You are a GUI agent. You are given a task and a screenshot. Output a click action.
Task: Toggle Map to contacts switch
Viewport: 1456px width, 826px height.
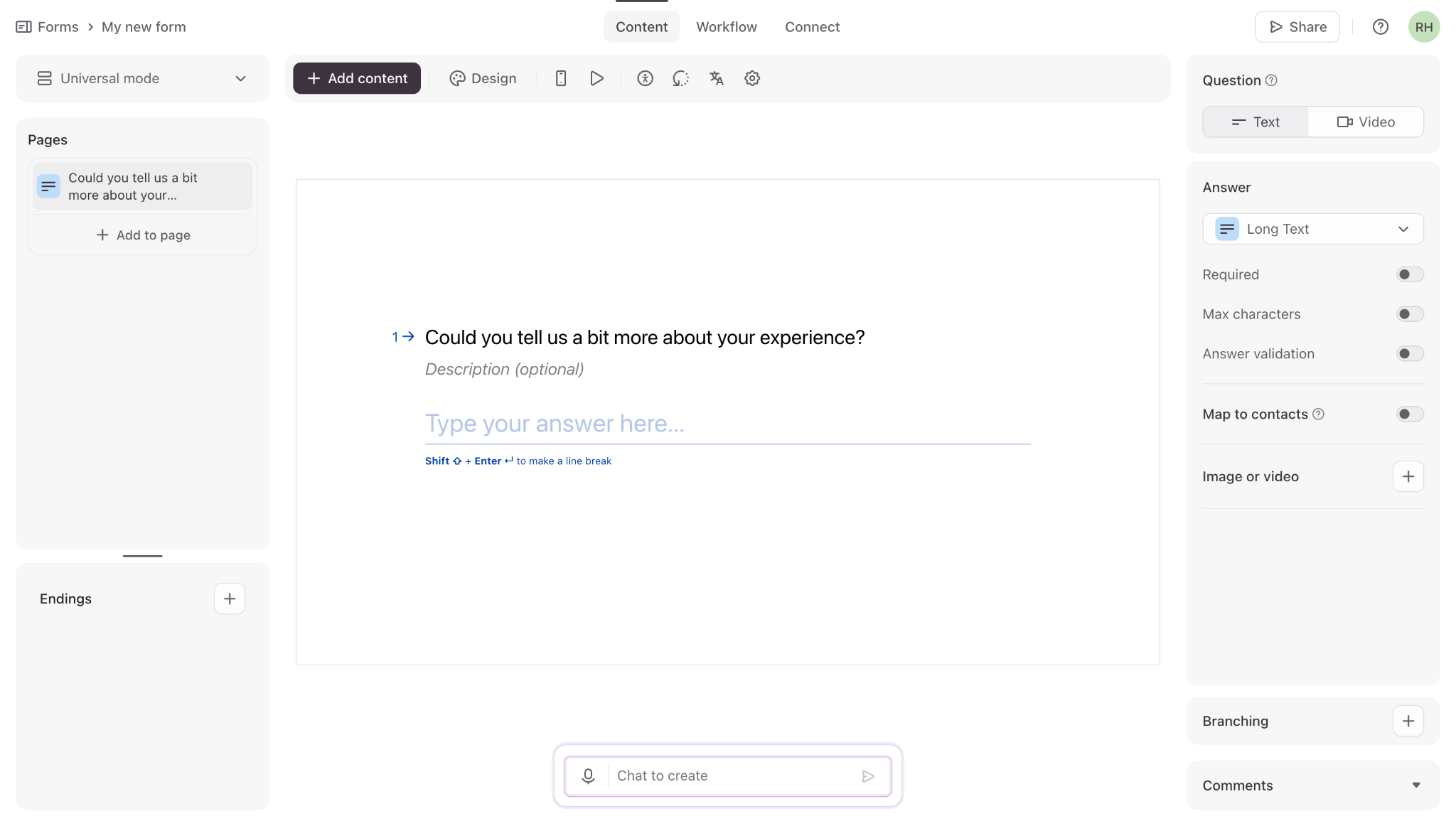[x=1409, y=414]
